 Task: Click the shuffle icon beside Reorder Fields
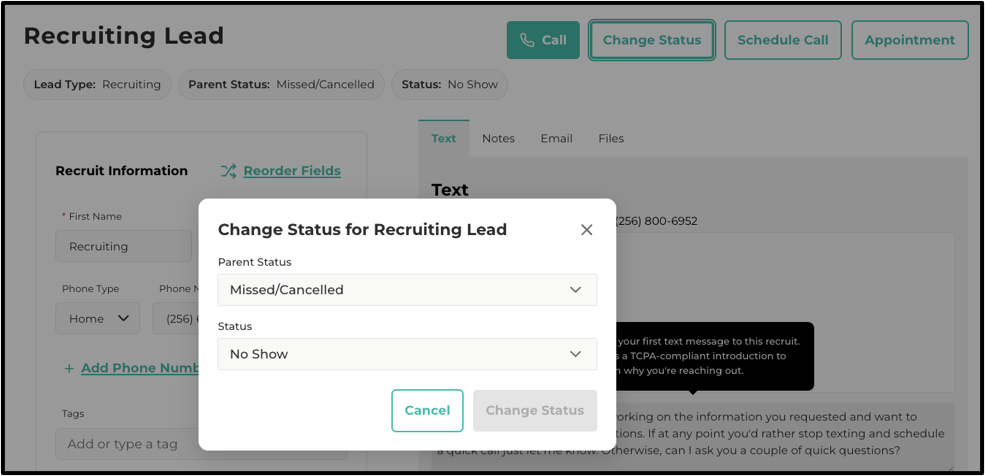(x=229, y=171)
